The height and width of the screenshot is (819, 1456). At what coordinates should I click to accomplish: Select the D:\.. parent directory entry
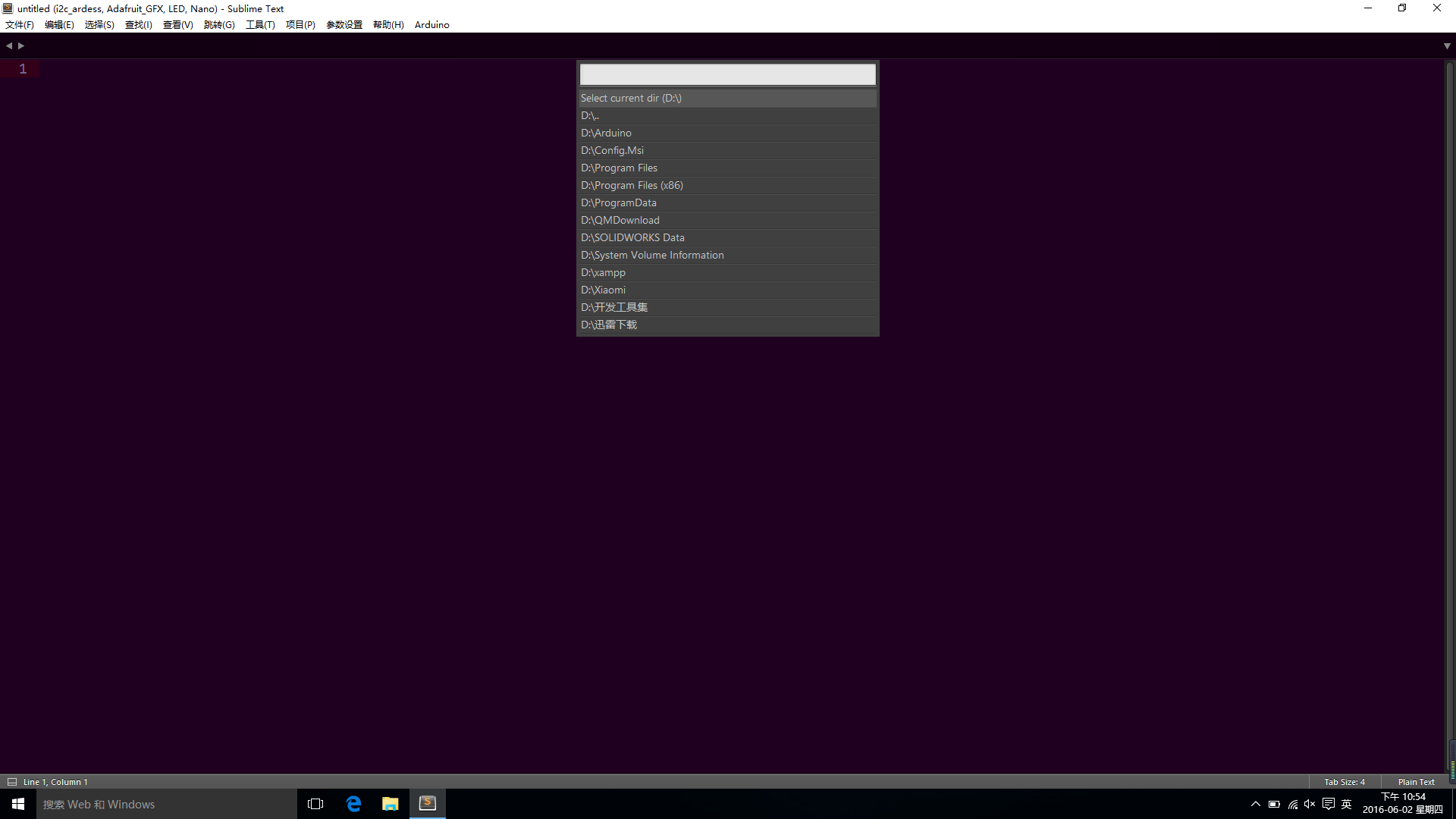(x=728, y=115)
